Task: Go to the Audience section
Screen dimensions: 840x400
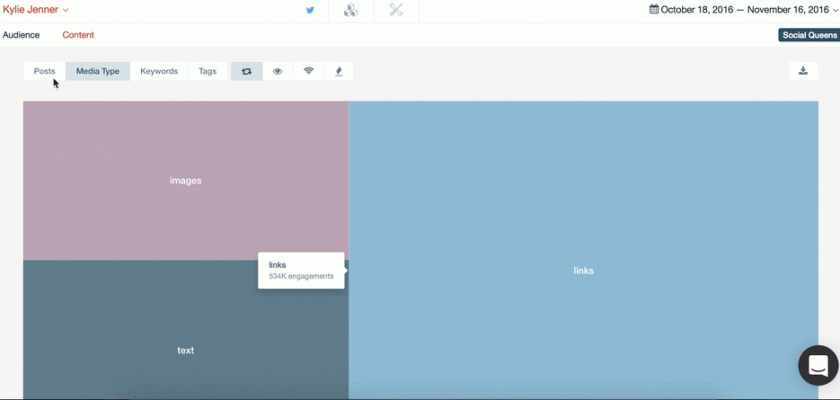Action: point(21,35)
